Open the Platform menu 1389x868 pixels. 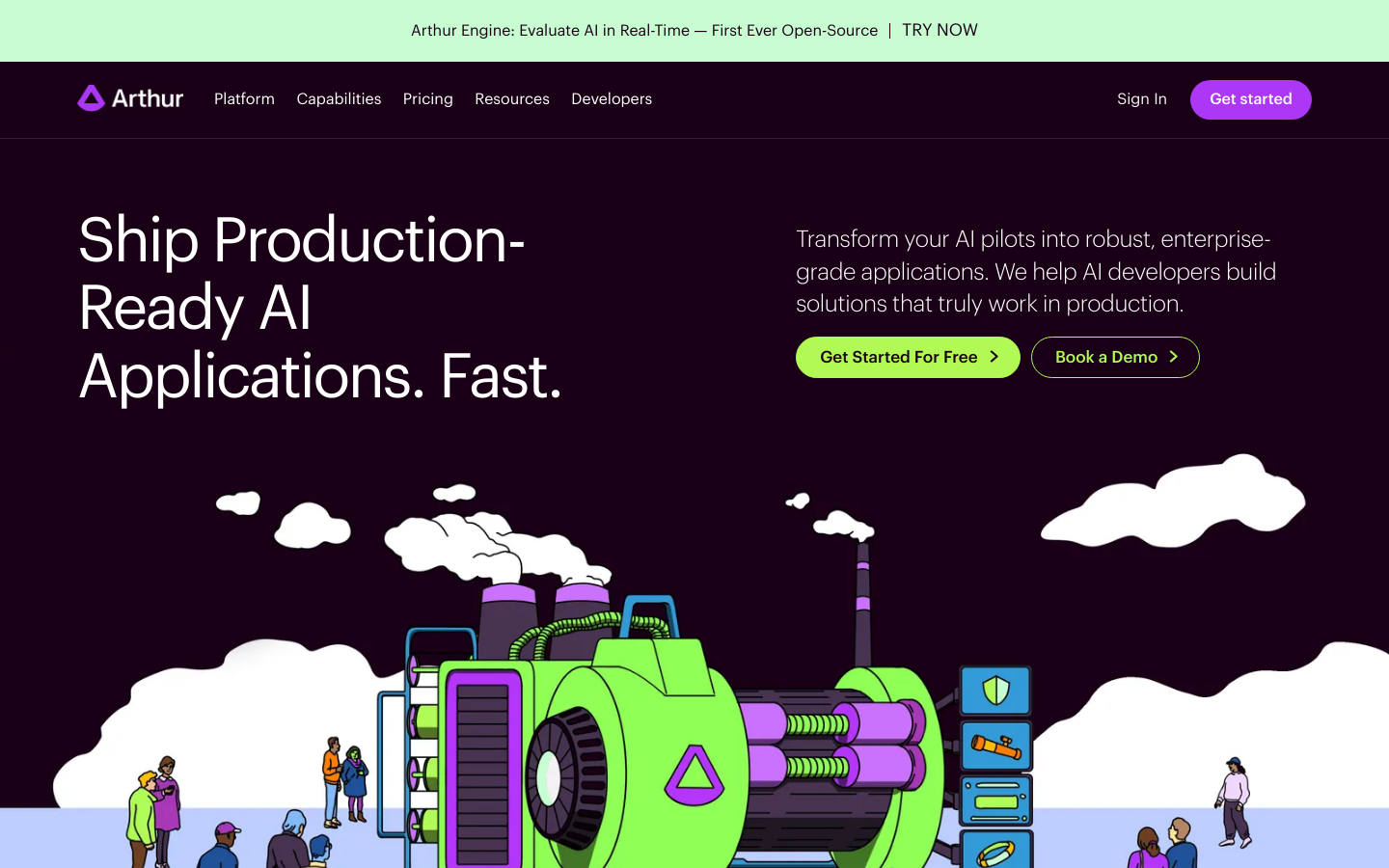[244, 99]
